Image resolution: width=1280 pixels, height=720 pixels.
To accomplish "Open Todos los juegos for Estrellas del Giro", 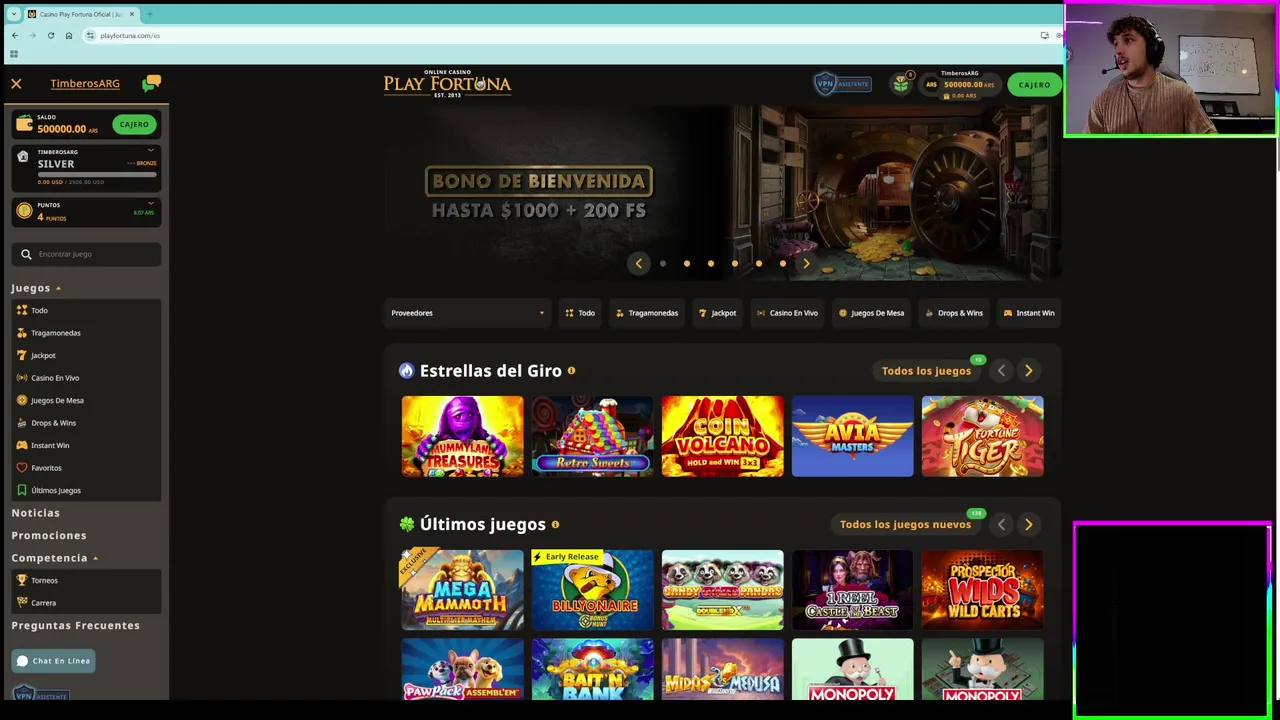I will pos(926,371).
